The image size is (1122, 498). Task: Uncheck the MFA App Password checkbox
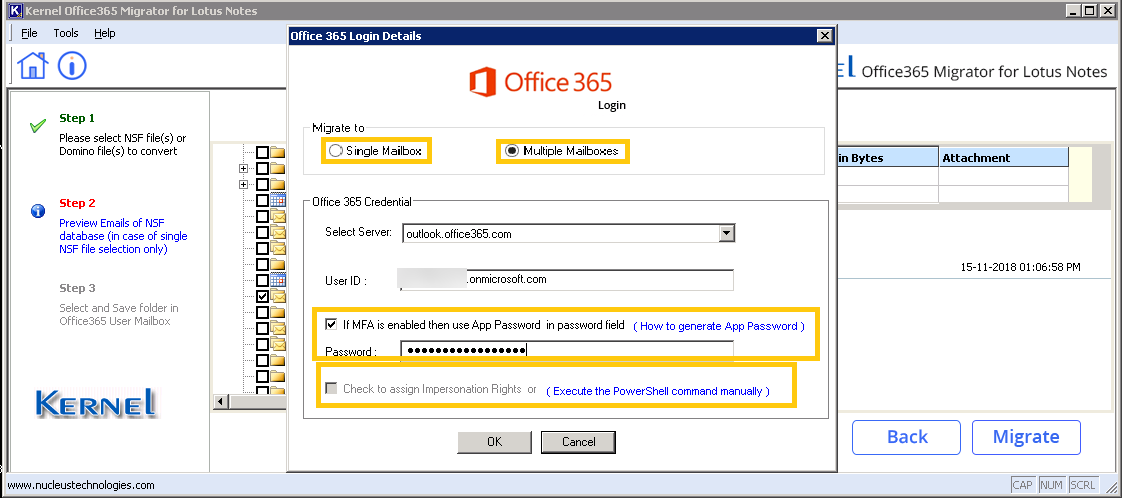click(x=331, y=325)
